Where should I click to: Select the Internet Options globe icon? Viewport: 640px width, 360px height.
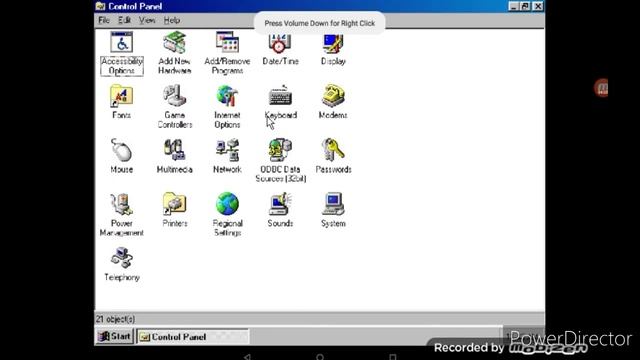(227, 96)
